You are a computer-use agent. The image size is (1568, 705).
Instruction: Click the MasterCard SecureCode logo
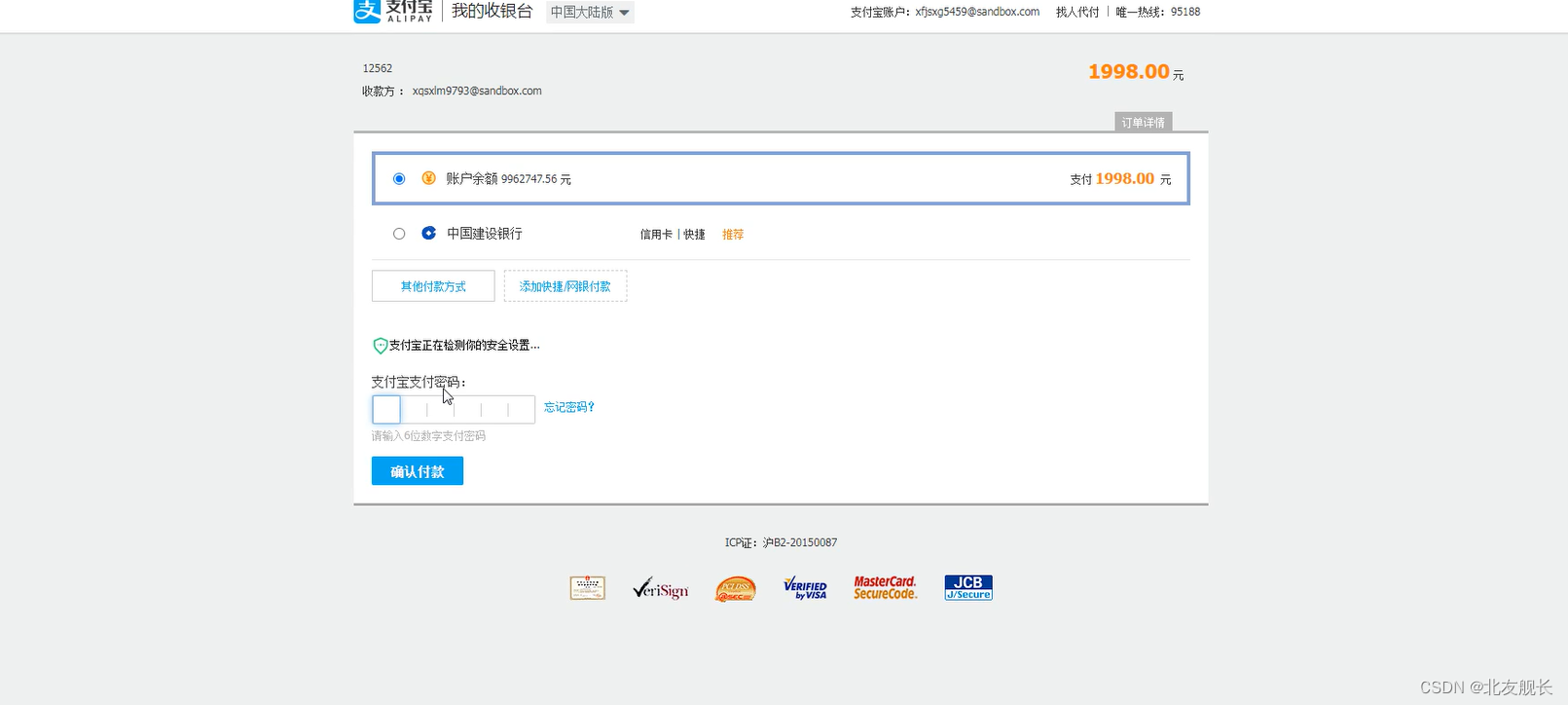pos(886,587)
